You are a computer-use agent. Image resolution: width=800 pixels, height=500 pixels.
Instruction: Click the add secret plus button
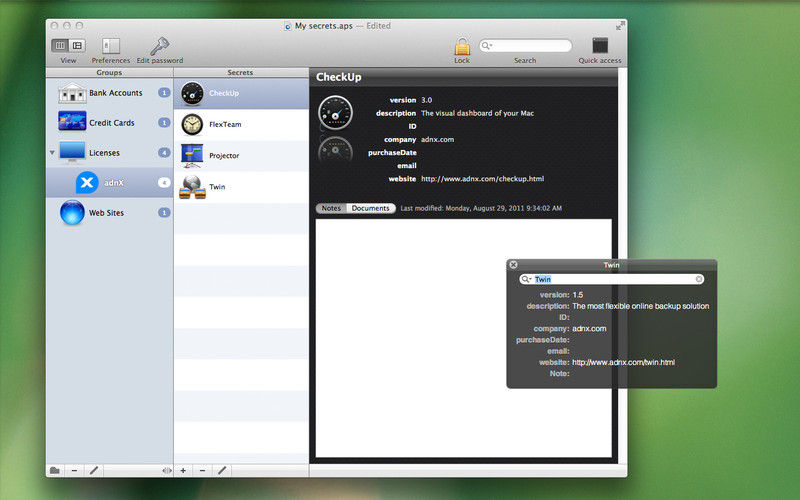[183, 470]
